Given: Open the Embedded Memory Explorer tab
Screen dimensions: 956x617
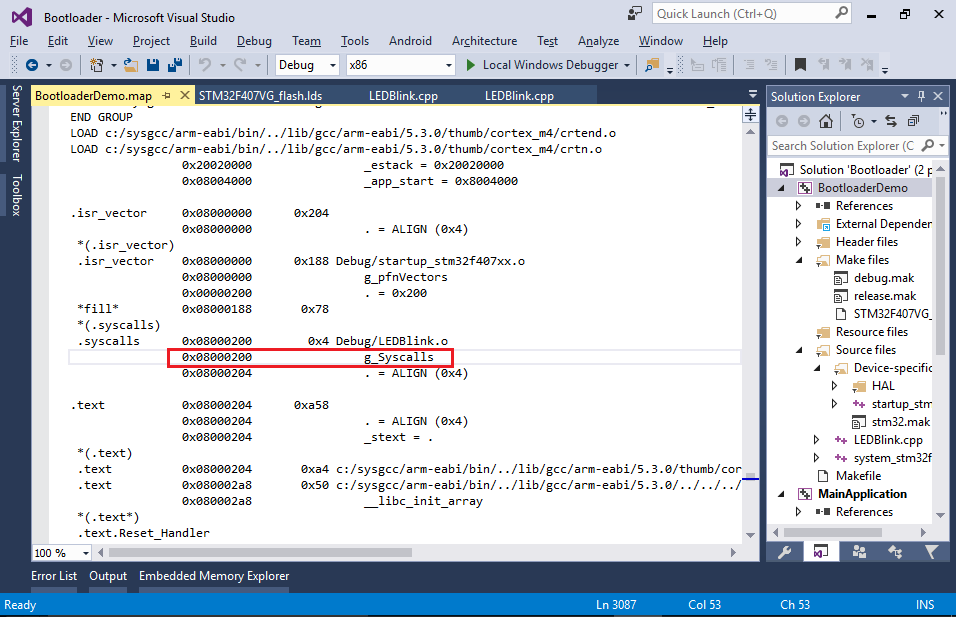Looking at the screenshot, I should [x=214, y=576].
